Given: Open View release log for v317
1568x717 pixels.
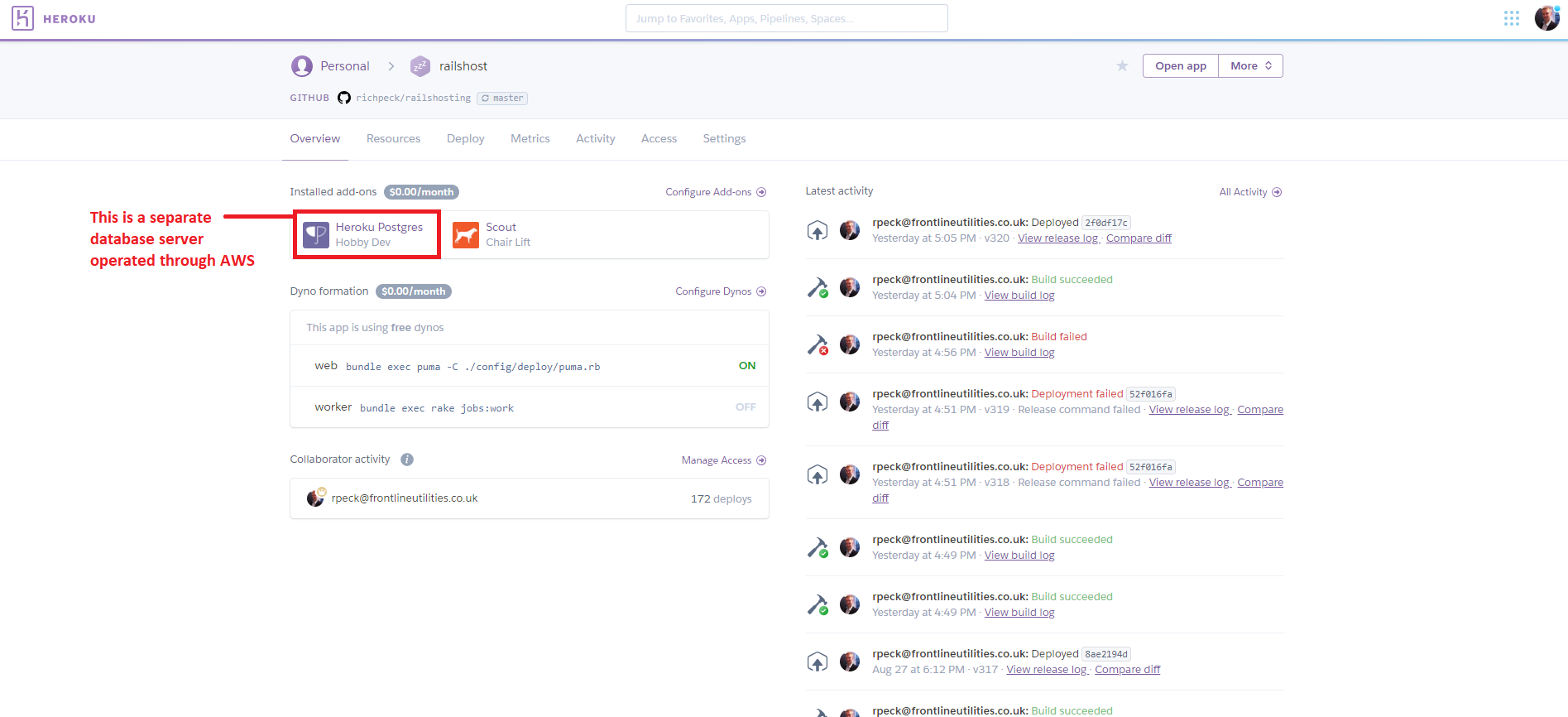Looking at the screenshot, I should coord(1047,670).
